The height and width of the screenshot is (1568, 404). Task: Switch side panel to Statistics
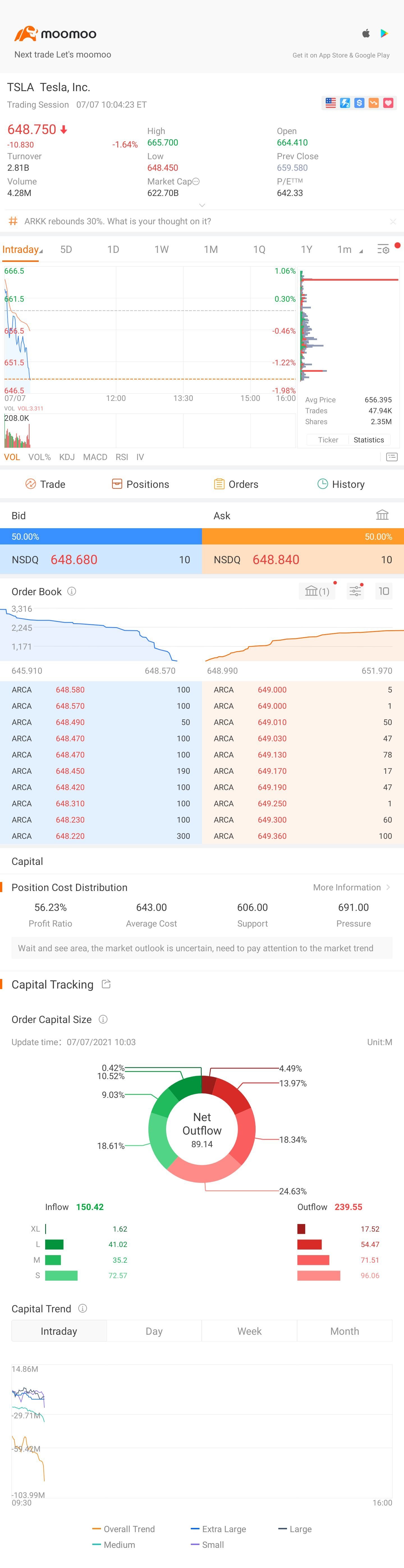[x=369, y=440]
